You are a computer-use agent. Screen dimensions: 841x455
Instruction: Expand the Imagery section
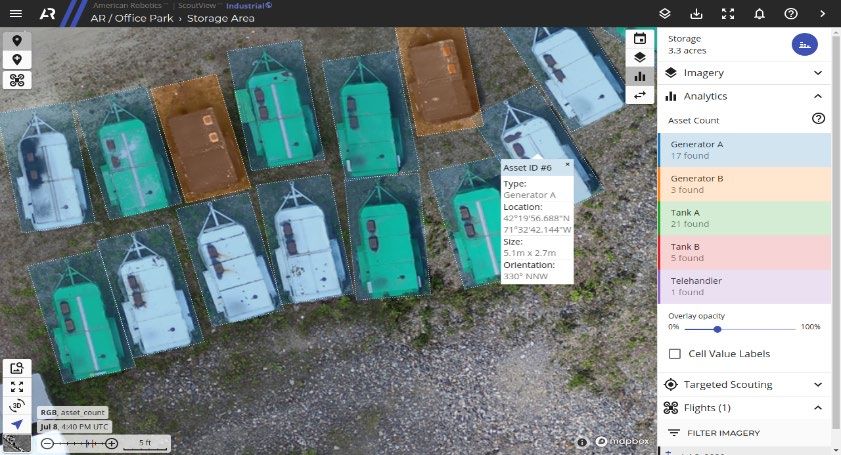pos(743,73)
